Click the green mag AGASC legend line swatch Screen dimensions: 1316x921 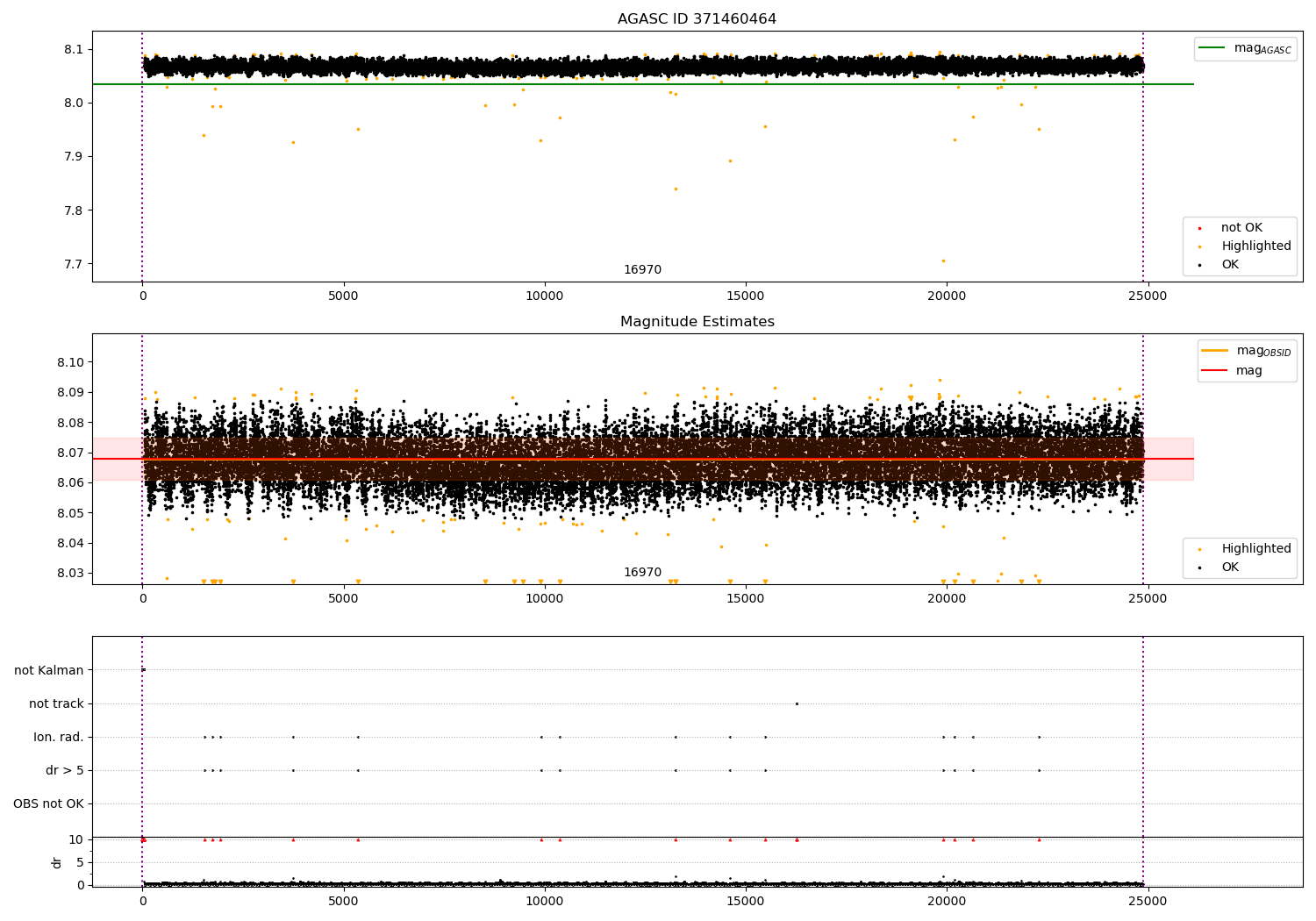click(x=1212, y=48)
